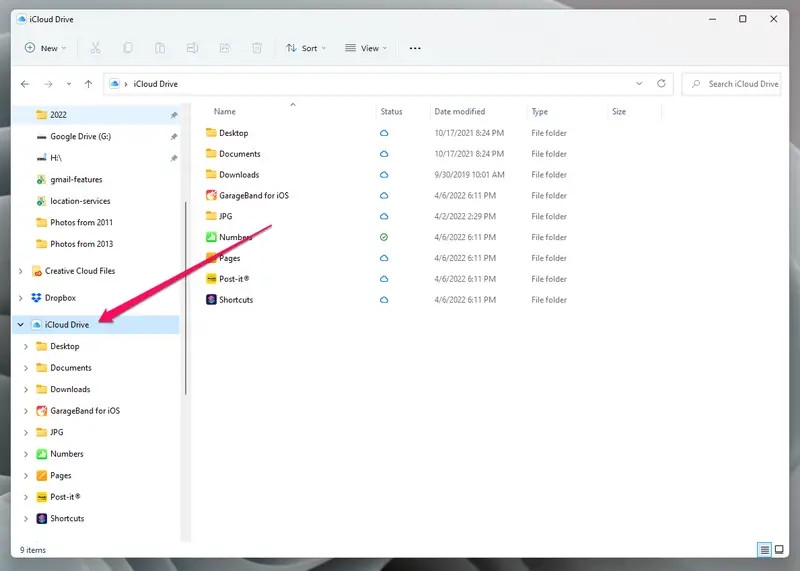Select Dropbox in the navigation pane
This screenshot has height=571, width=800.
click(x=60, y=298)
